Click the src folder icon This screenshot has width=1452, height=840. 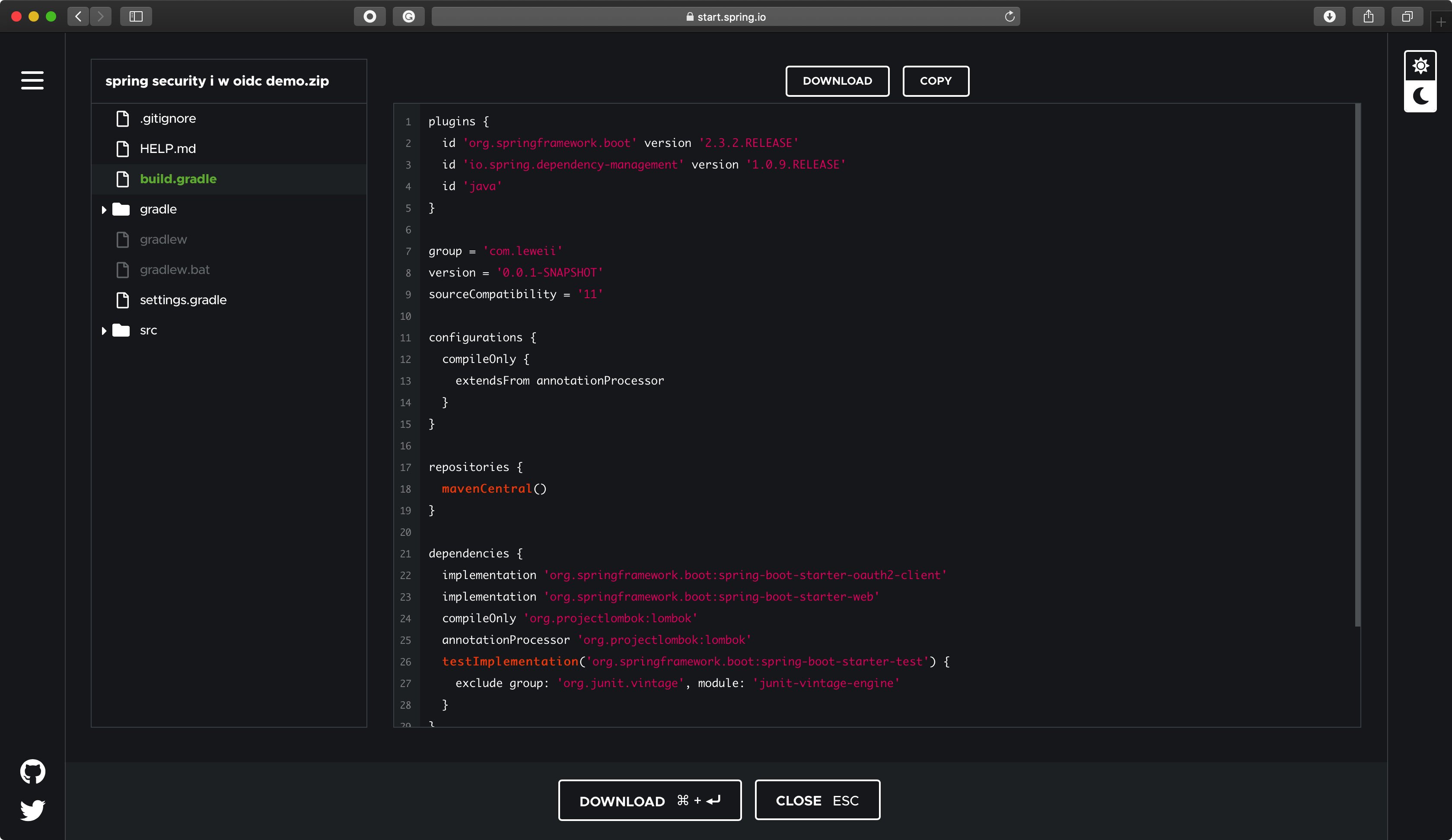pos(121,330)
